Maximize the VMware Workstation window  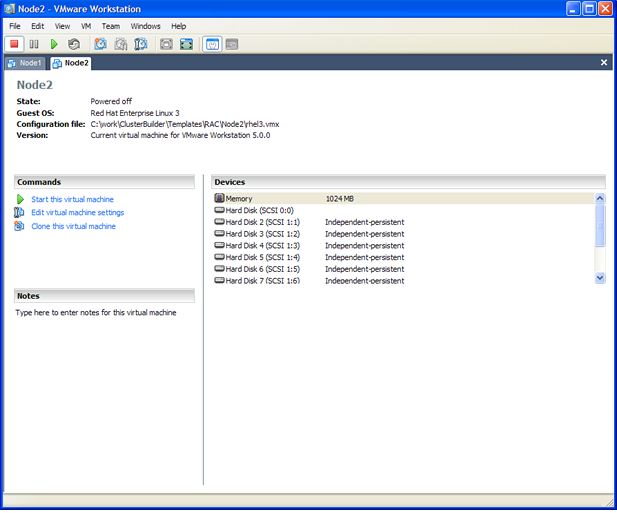point(589,9)
